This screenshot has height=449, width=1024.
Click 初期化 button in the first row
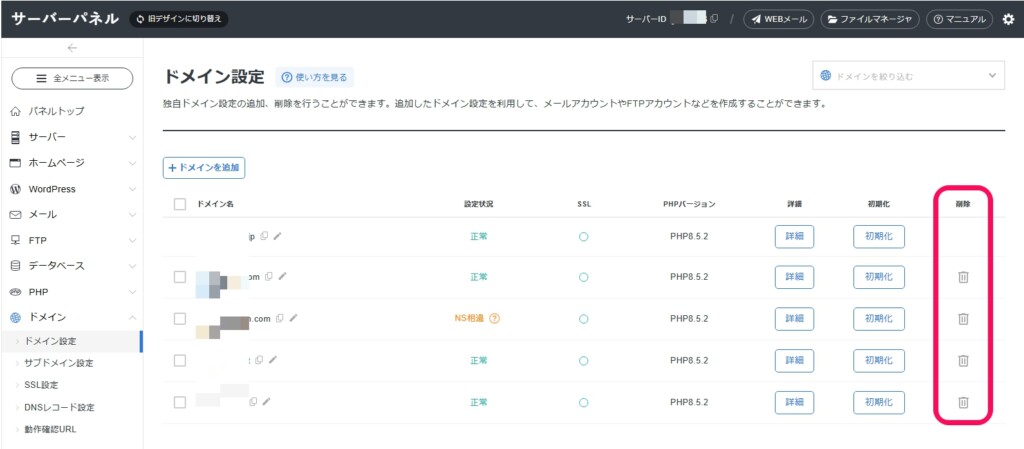click(878, 237)
